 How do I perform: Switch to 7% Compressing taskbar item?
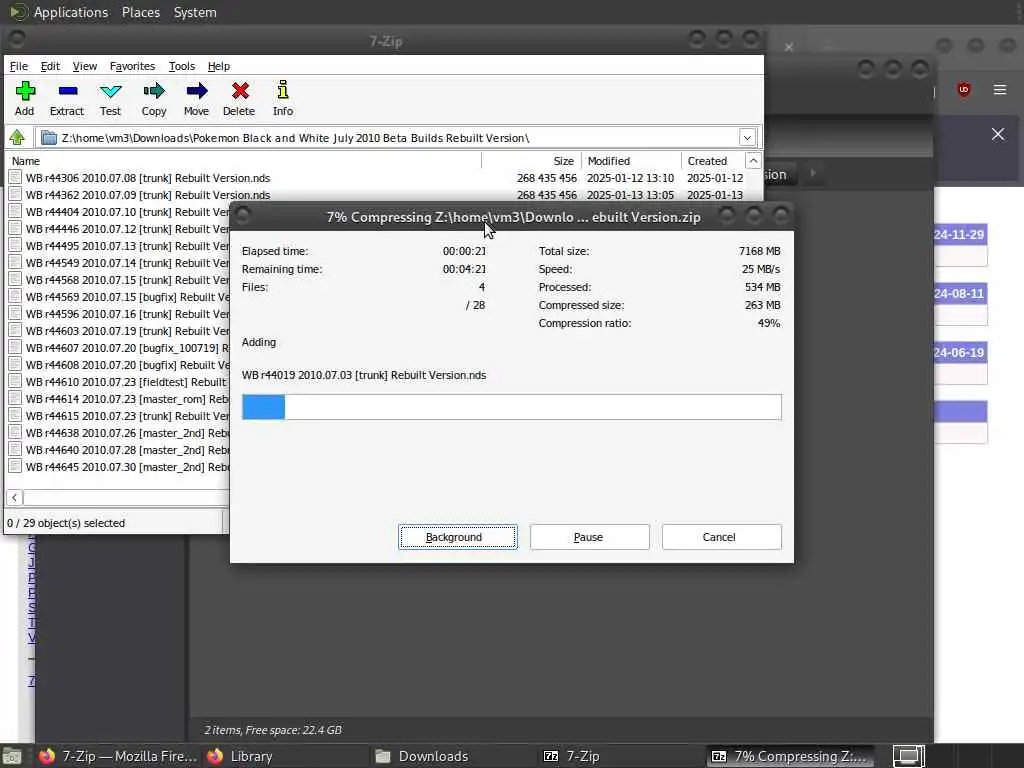tap(790, 756)
